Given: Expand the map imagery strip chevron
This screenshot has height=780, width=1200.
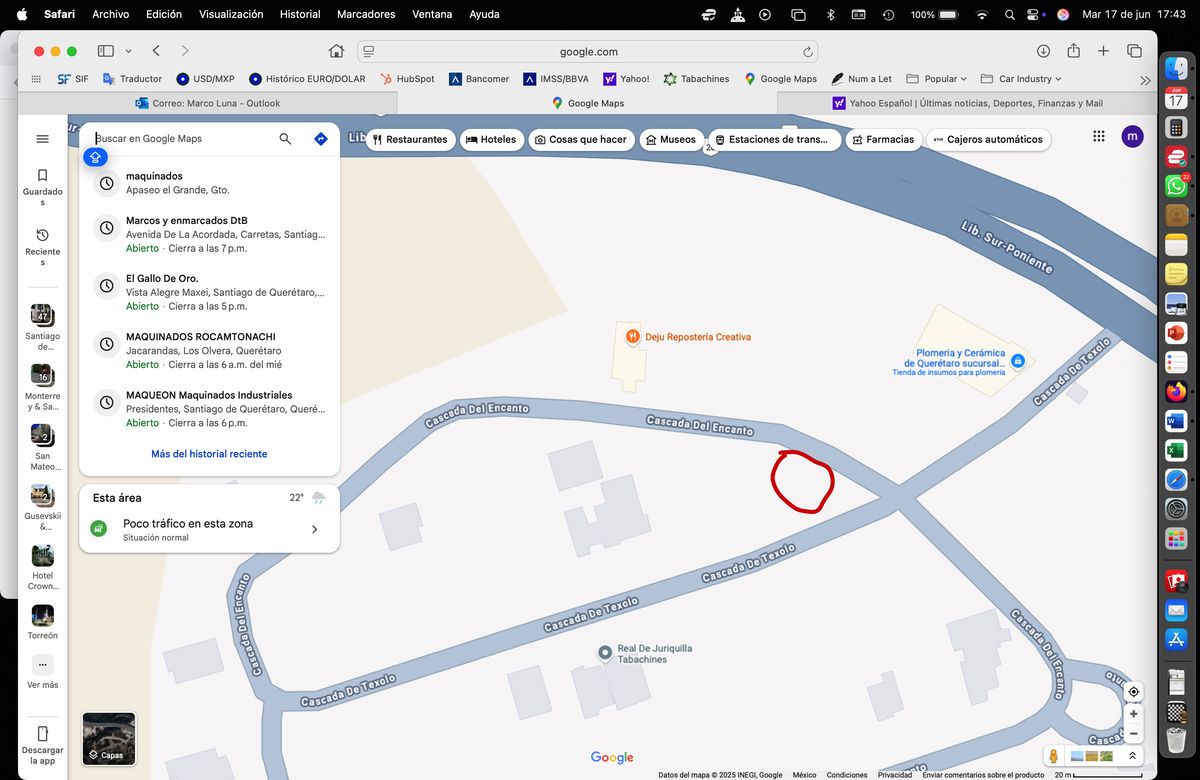Looking at the screenshot, I should tap(1133, 756).
